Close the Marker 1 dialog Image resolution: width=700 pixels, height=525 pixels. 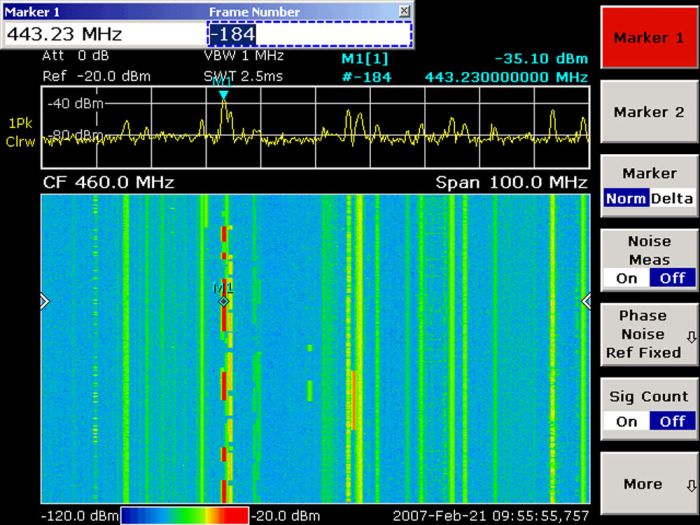404,11
